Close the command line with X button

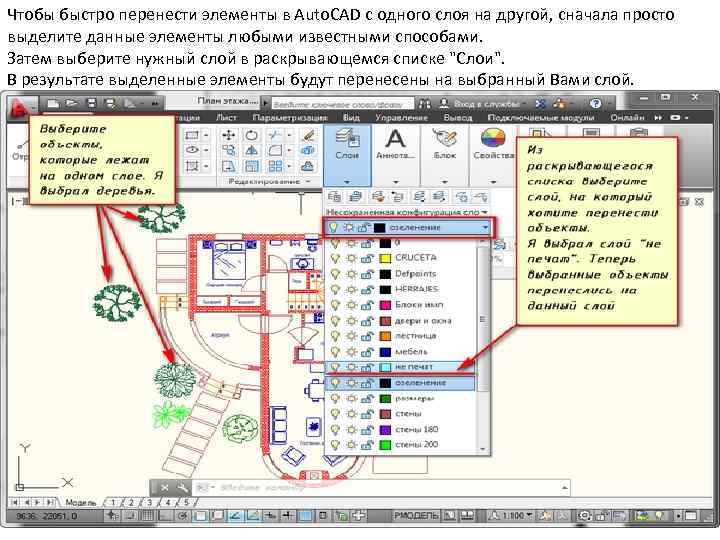[x=165, y=487]
